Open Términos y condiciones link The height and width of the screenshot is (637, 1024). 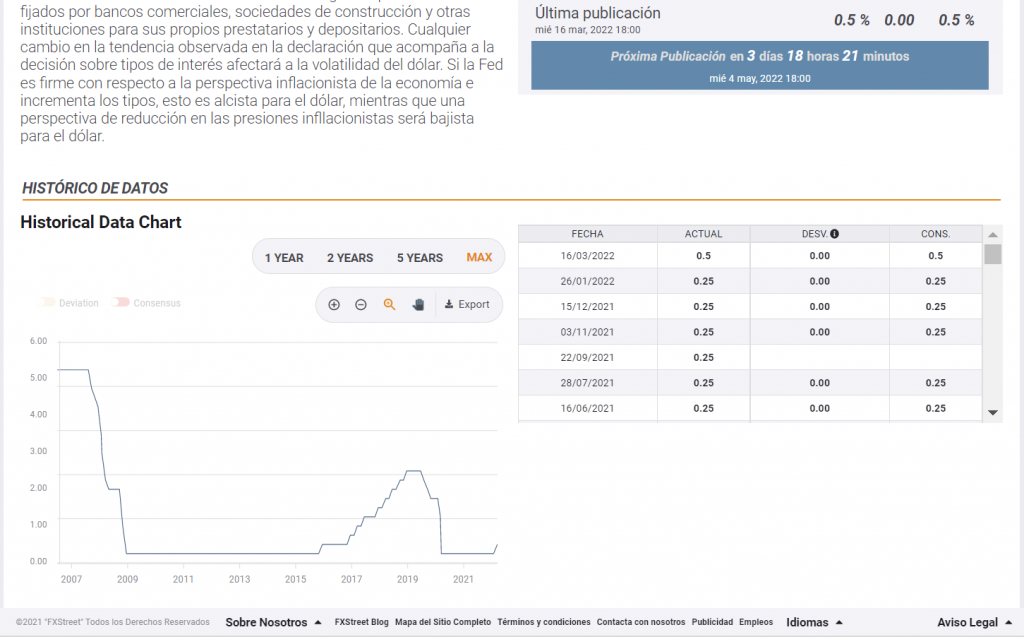tap(543, 622)
